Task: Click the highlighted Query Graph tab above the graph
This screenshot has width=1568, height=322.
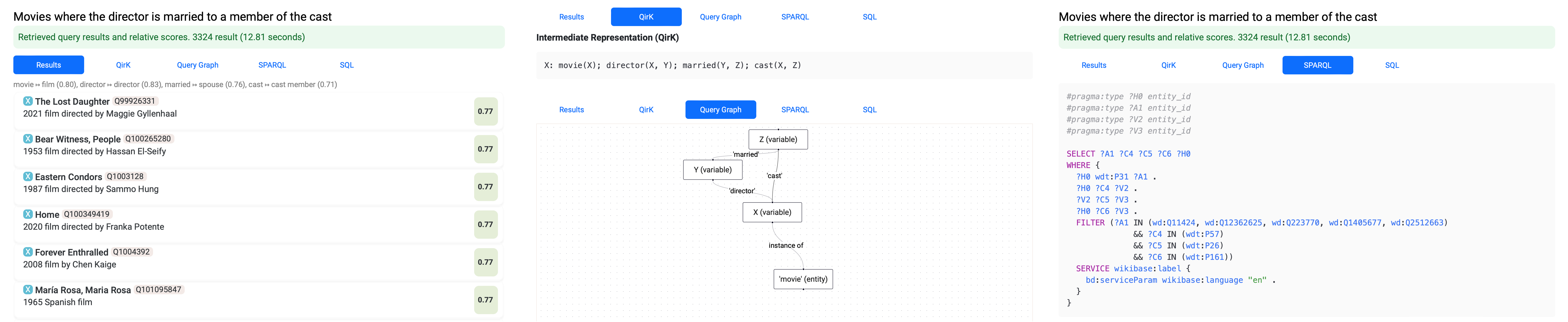Action: (721, 110)
